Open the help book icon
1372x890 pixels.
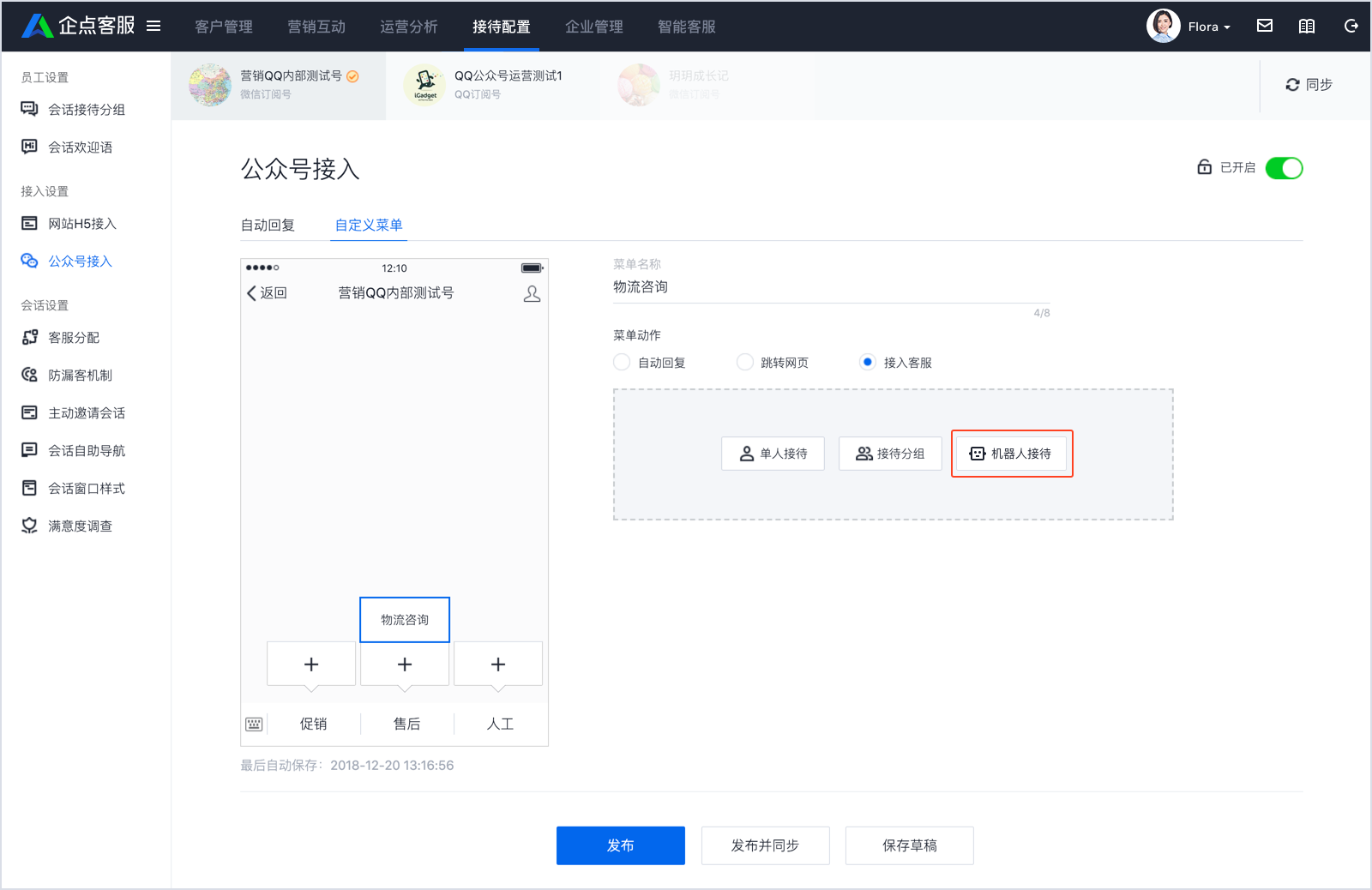coord(1307,26)
